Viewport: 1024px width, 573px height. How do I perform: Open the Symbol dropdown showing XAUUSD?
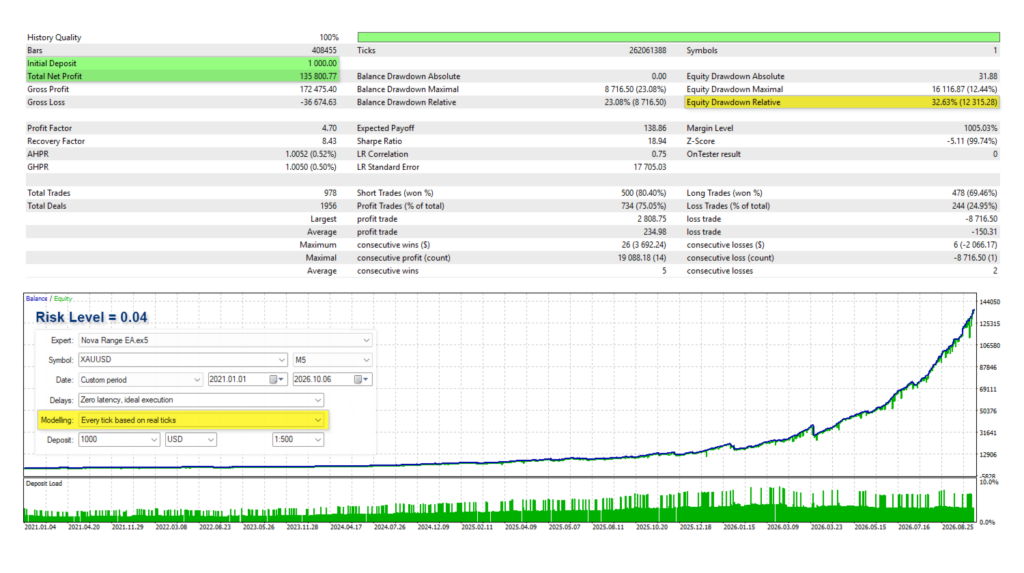coord(281,360)
